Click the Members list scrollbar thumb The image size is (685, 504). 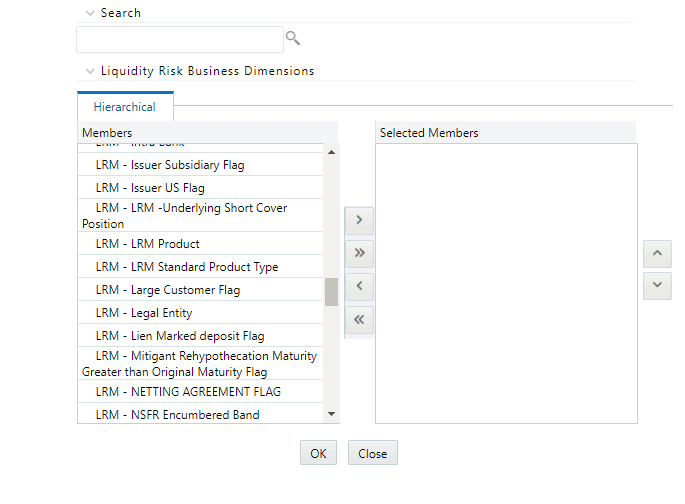coord(331,292)
